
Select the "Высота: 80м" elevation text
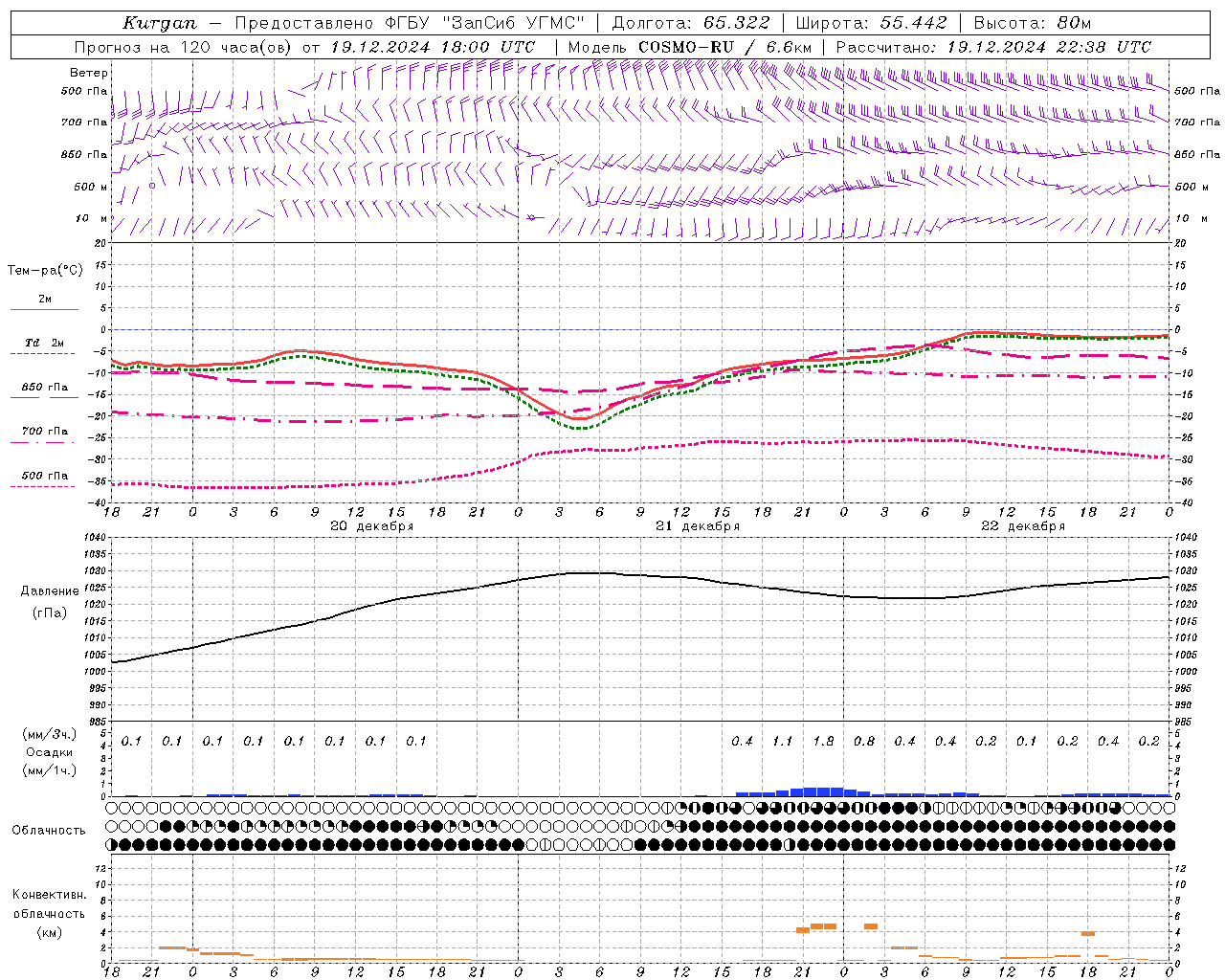[x=1033, y=23]
